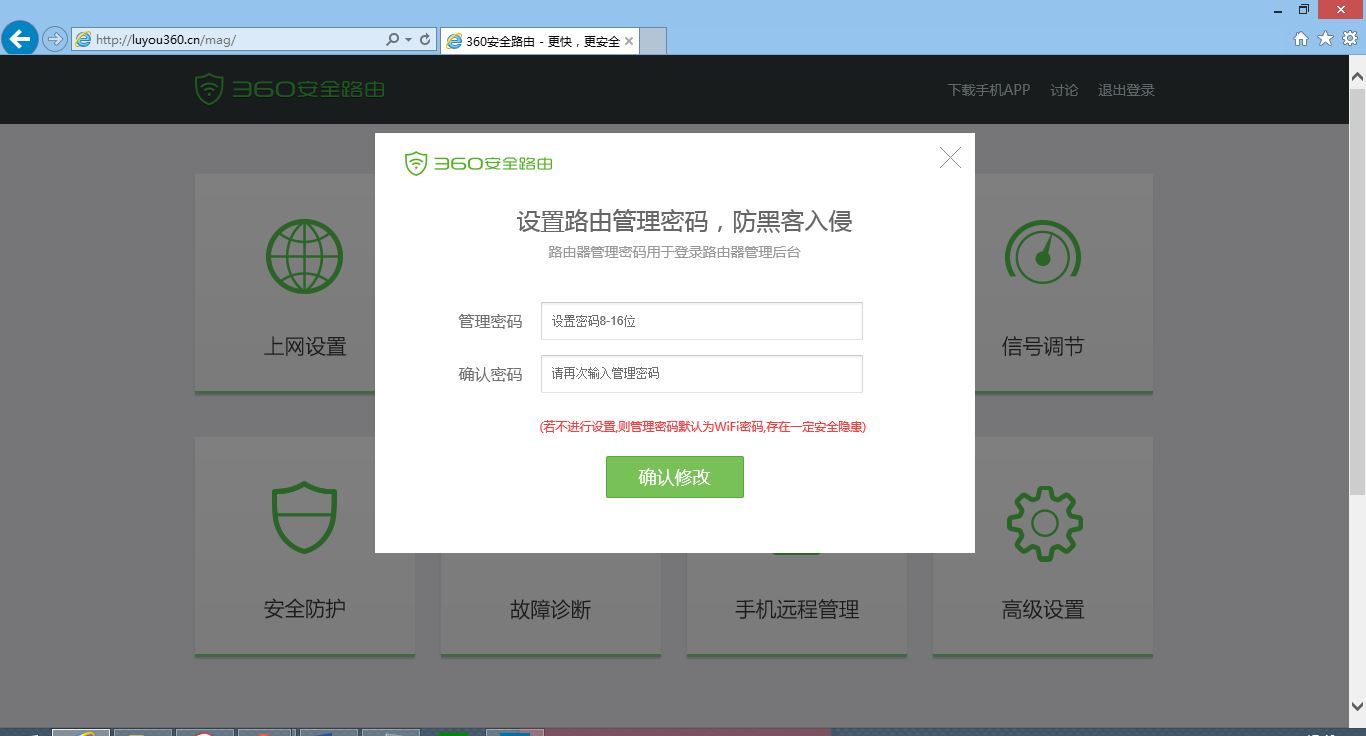Close the 360安全路由 browser tab
The image size is (1366, 736).
629,41
